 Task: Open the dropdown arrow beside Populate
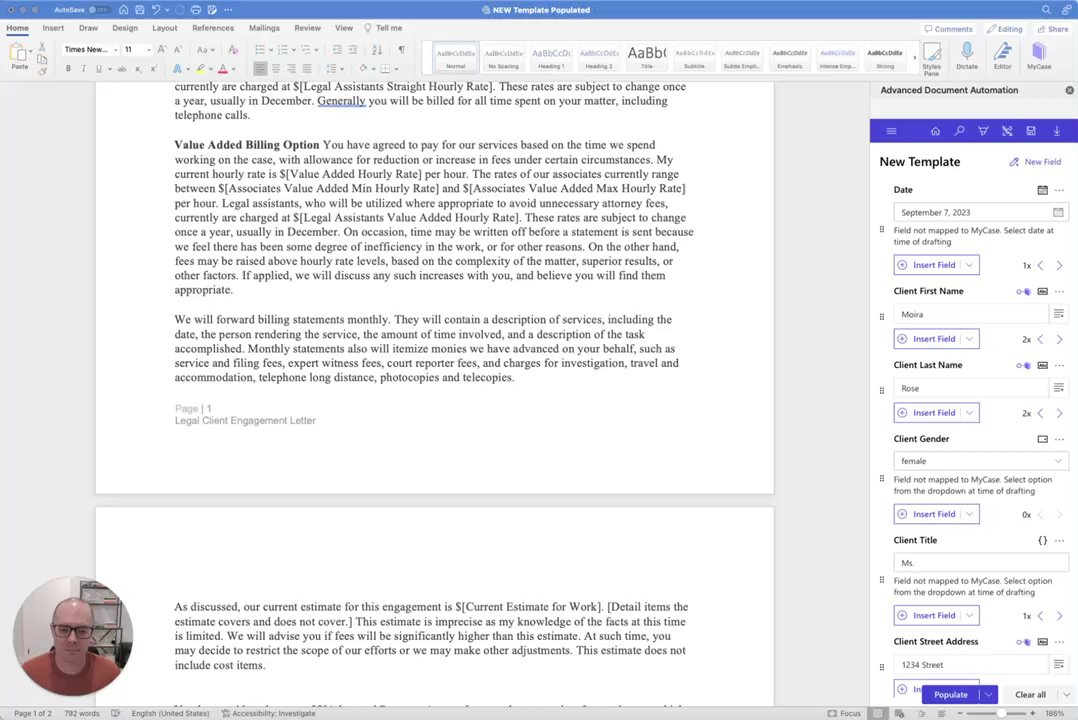coord(989,695)
